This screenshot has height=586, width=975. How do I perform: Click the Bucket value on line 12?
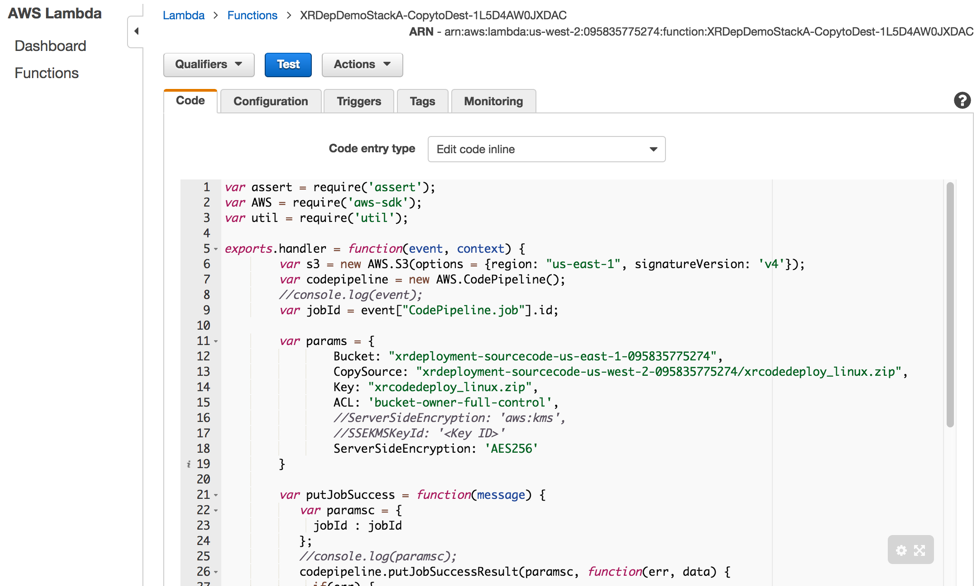point(553,356)
